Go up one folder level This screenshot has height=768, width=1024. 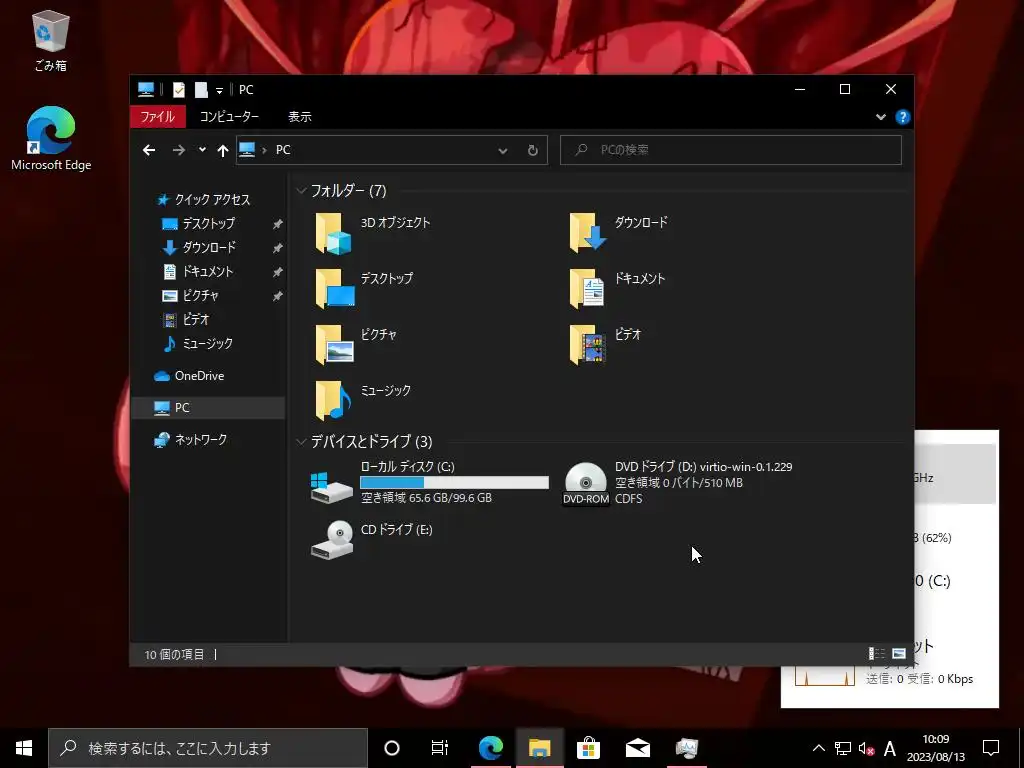pyautogui.click(x=223, y=150)
